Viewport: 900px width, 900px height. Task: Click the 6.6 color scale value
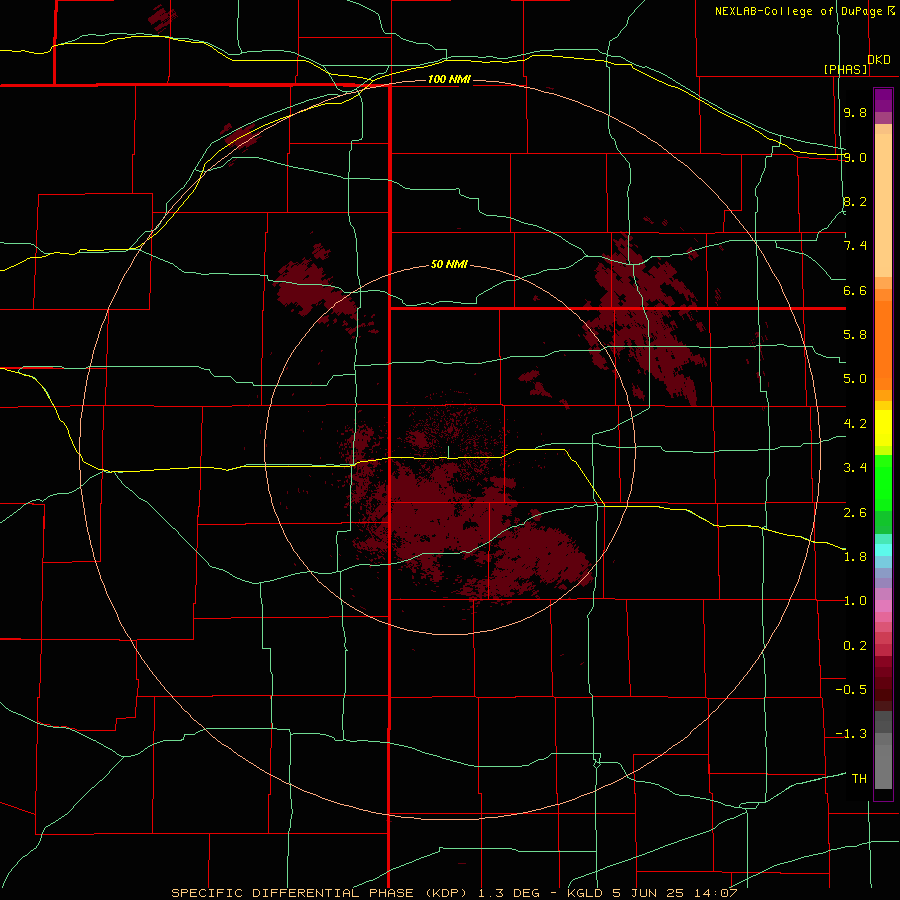tap(855, 290)
